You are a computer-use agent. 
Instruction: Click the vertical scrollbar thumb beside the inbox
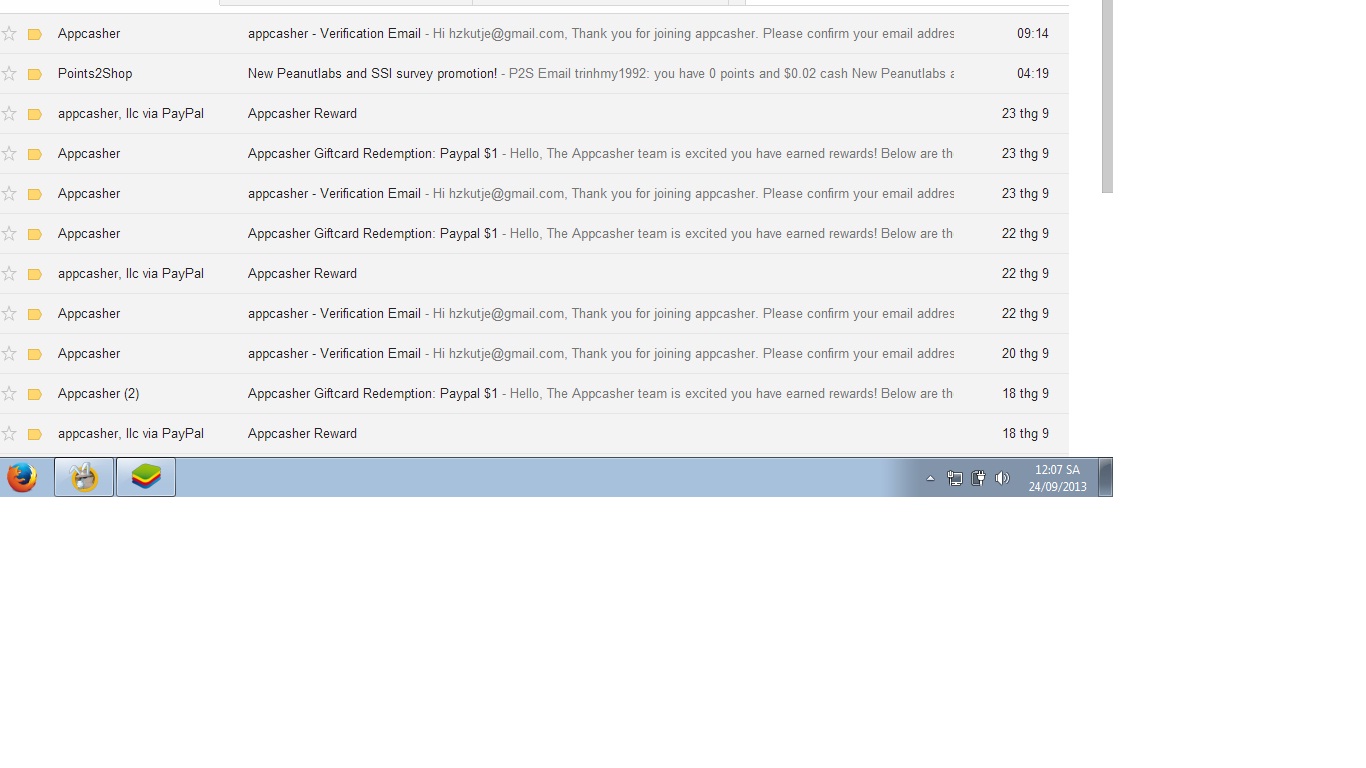tap(1107, 96)
